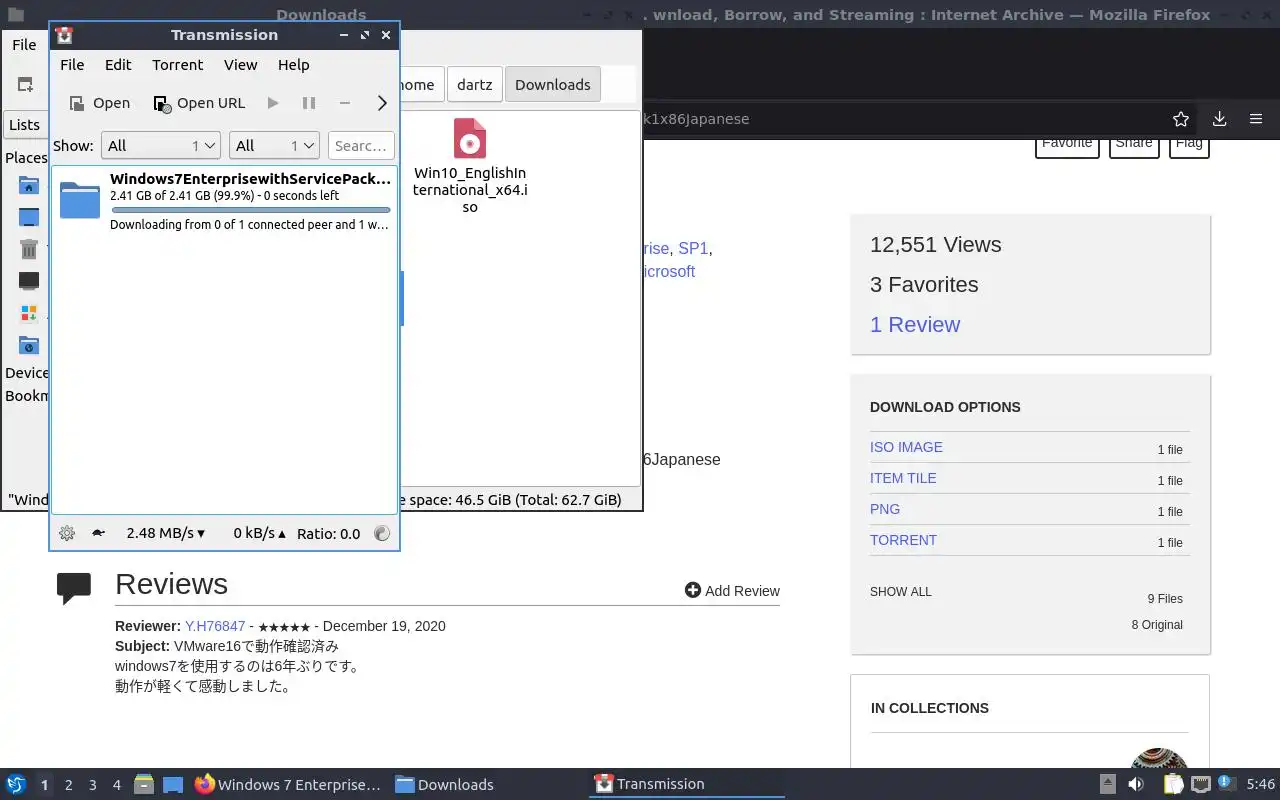Click the 2.48 MB/s download speed
Image resolution: width=1280 pixels, height=800 pixels.
click(x=165, y=533)
